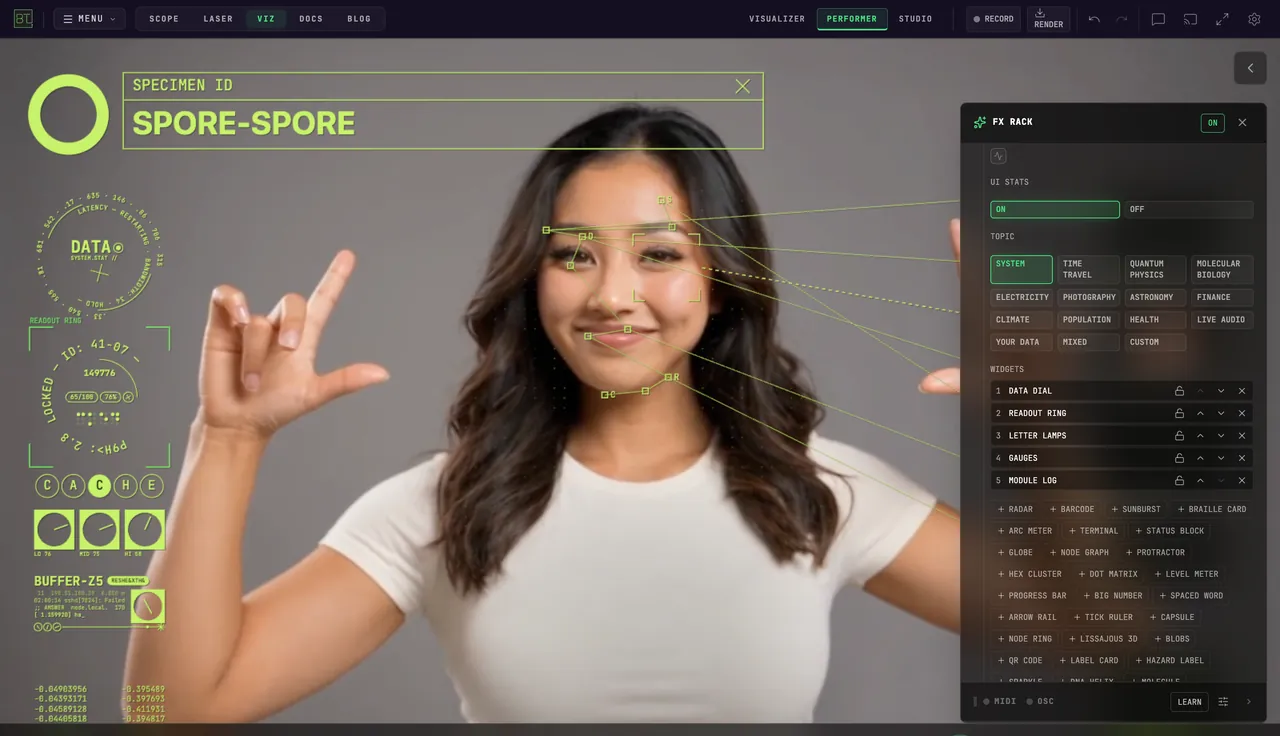Toggle the lock on Data Dial widget

click(x=1179, y=391)
